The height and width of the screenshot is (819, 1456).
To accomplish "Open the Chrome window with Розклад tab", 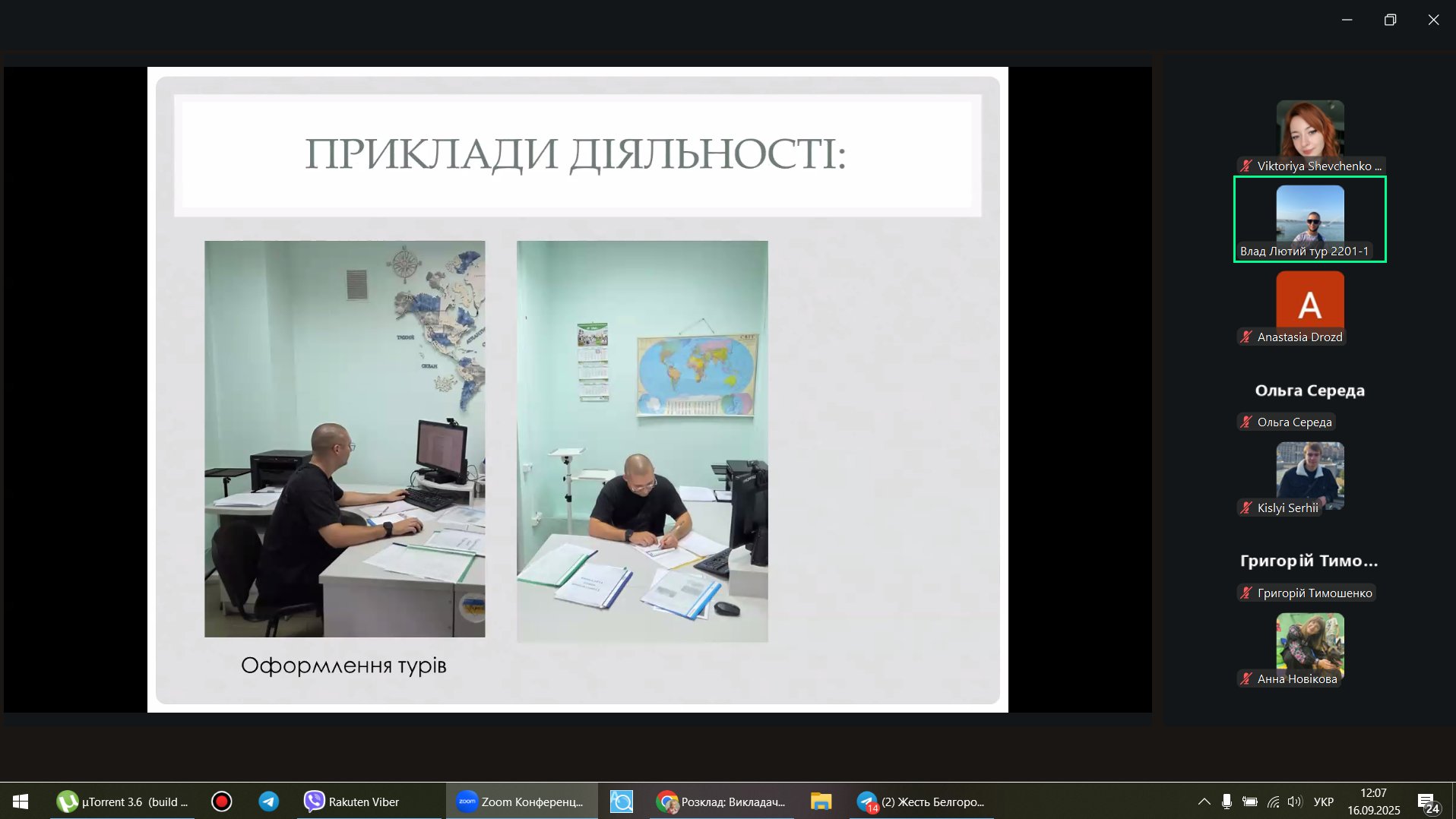I will [720, 802].
